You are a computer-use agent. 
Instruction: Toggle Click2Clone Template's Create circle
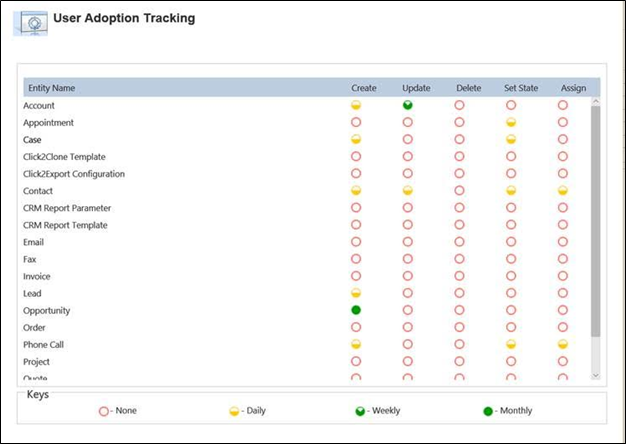click(x=356, y=156)
